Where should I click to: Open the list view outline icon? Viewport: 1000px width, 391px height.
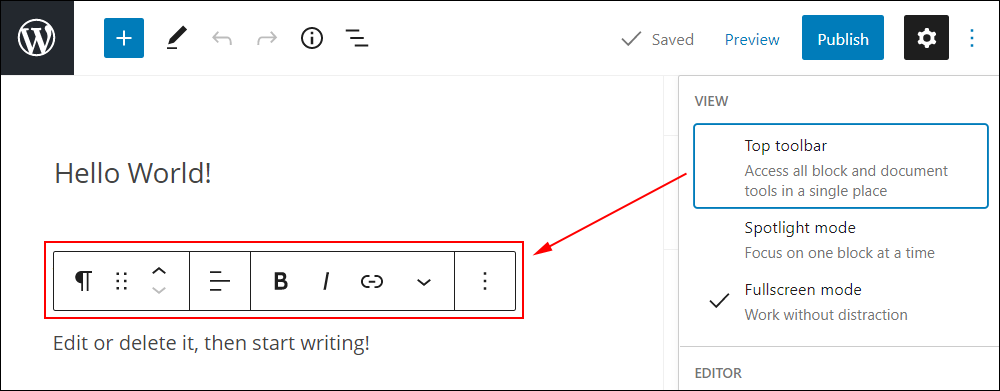coord(357,39)
